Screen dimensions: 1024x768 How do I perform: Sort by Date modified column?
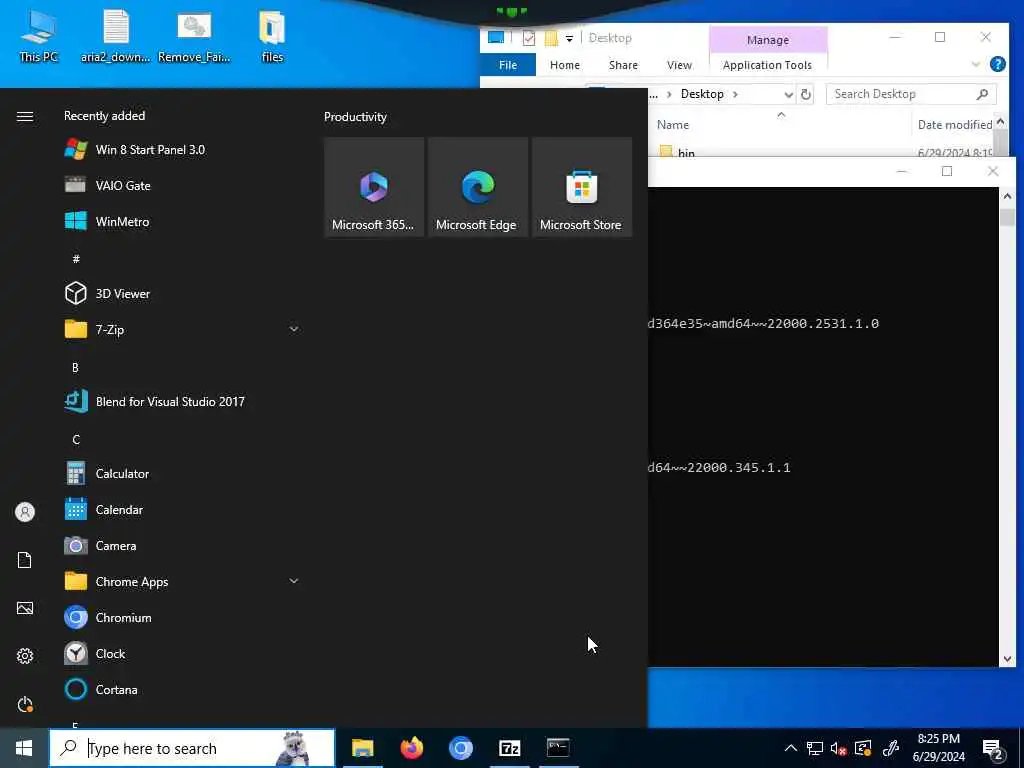[x=955, y=125]
